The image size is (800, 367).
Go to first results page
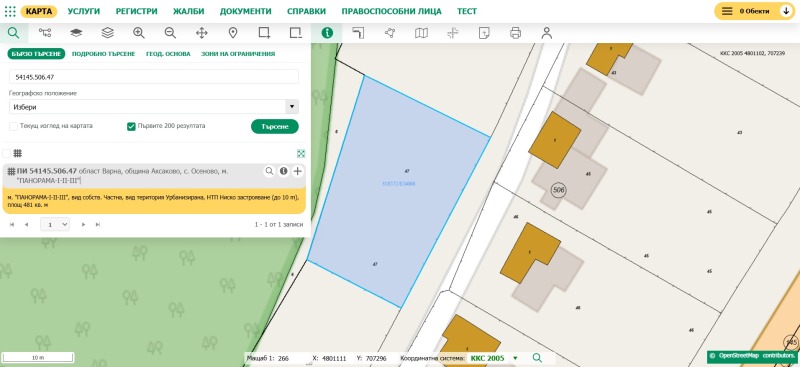click(12, 224)
